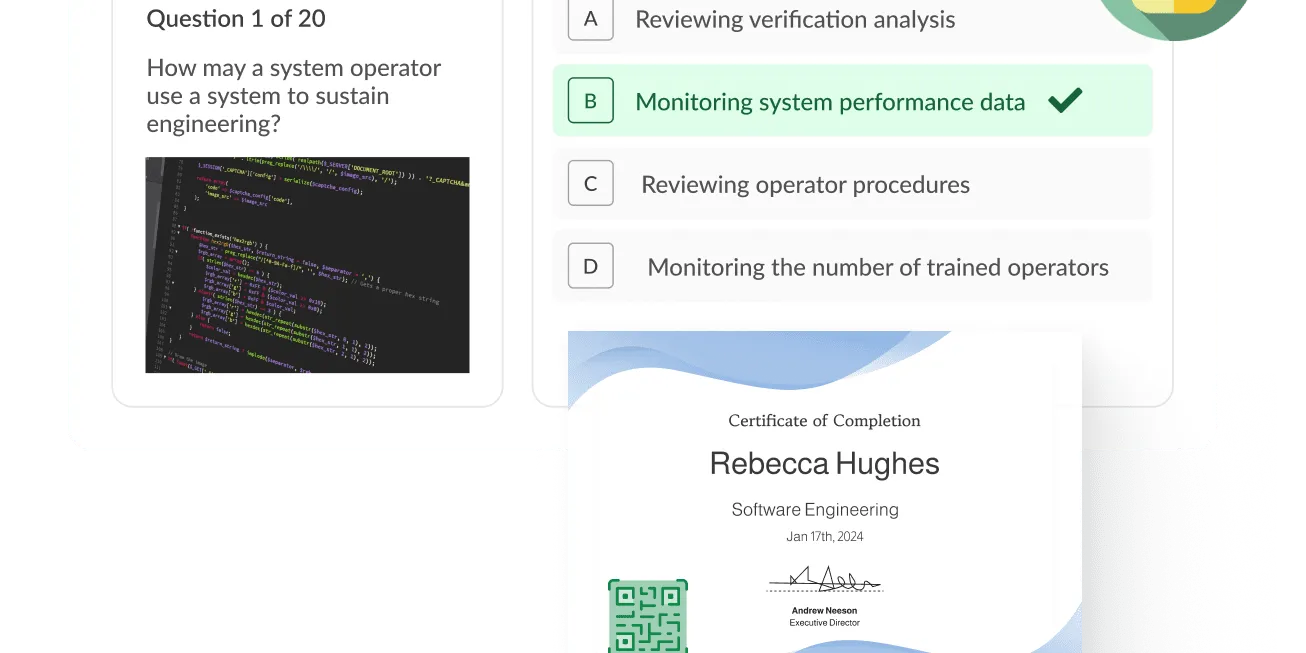
Task: Click the recipient name "Rebecca Hughes"
Action: coord(824,464)
